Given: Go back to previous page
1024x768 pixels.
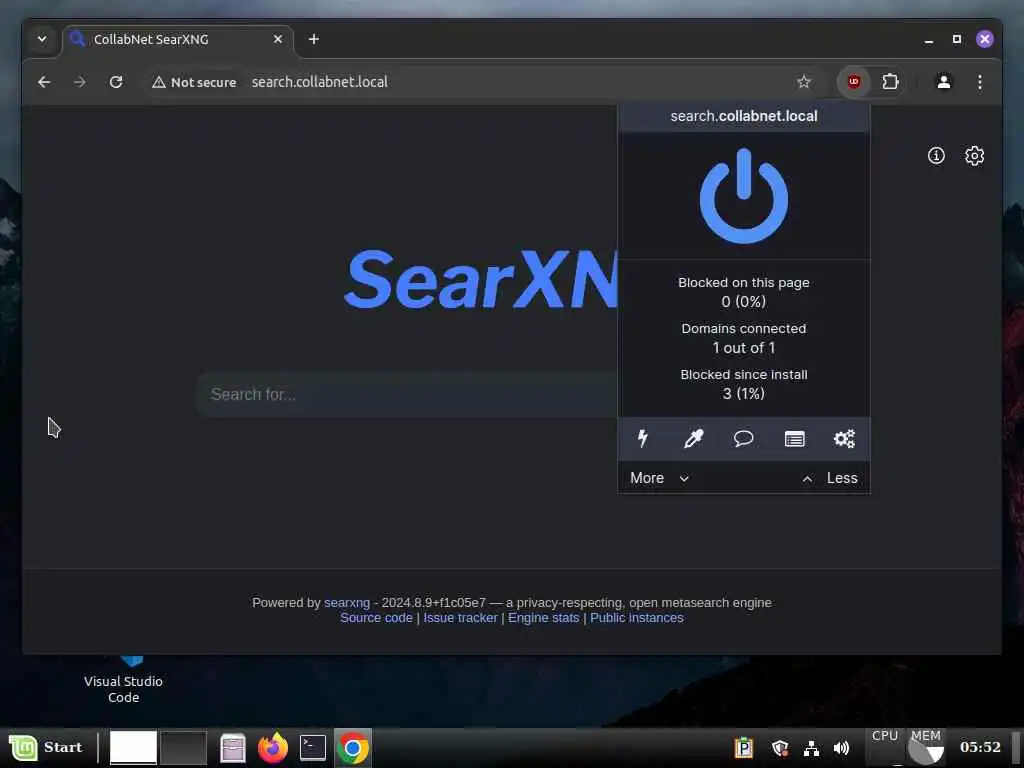Looking at the screenshot, I should [x=44, y=82].
